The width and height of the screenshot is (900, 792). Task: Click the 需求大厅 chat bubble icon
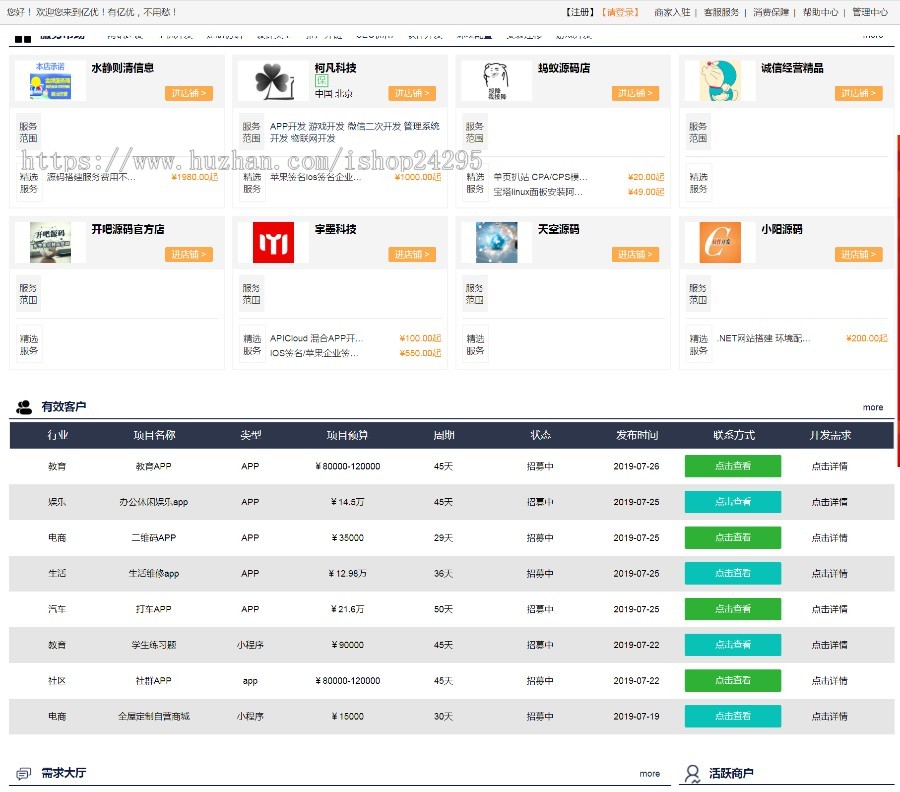24,774
